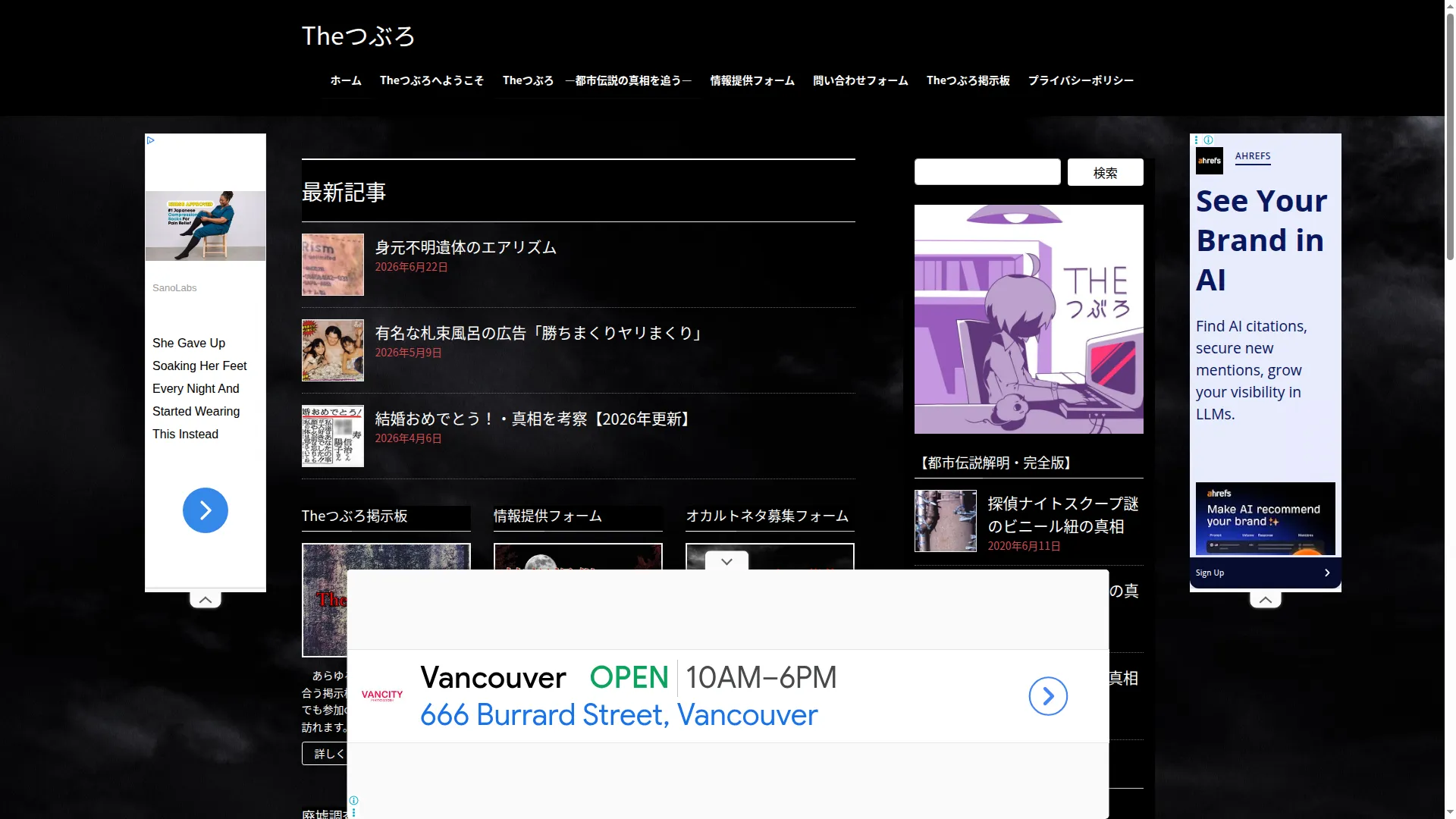Screen dimensions: 1456x819
Task: Open ad info icon on Ahrefs ad
Action: pyautogui.click(x=1209, y=140)
